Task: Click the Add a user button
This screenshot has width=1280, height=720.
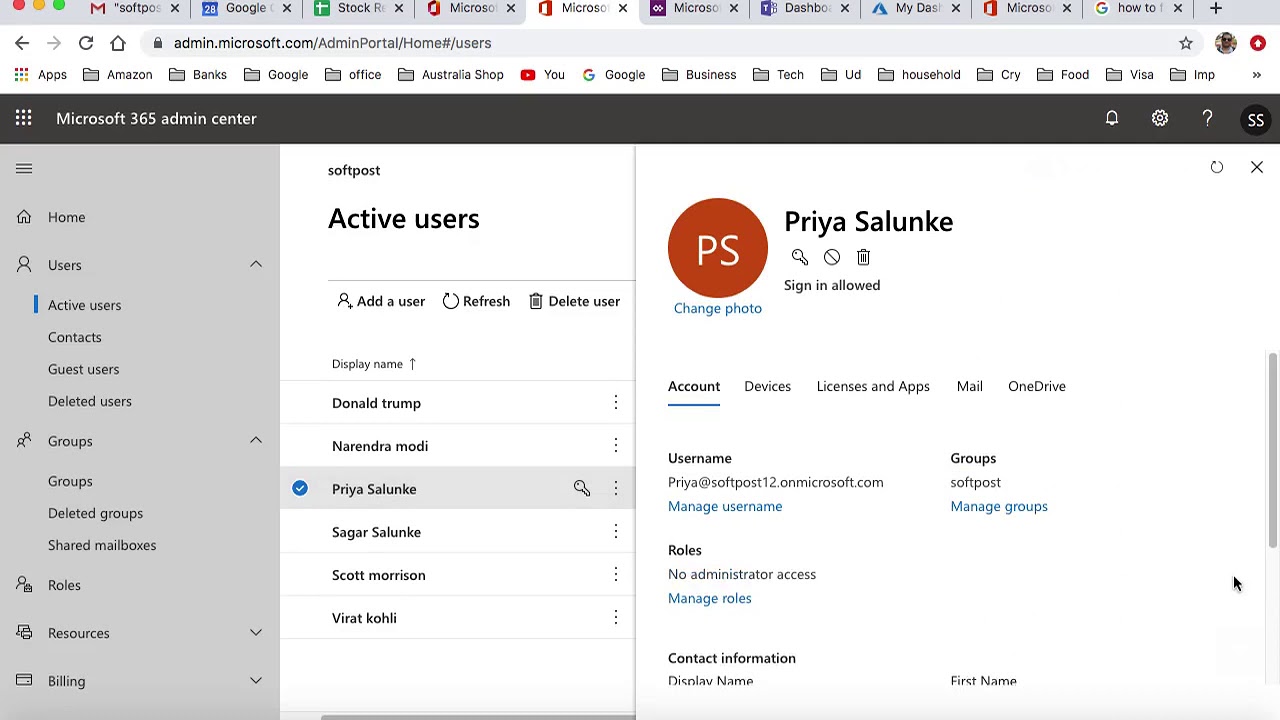Action: pos(381,301)
